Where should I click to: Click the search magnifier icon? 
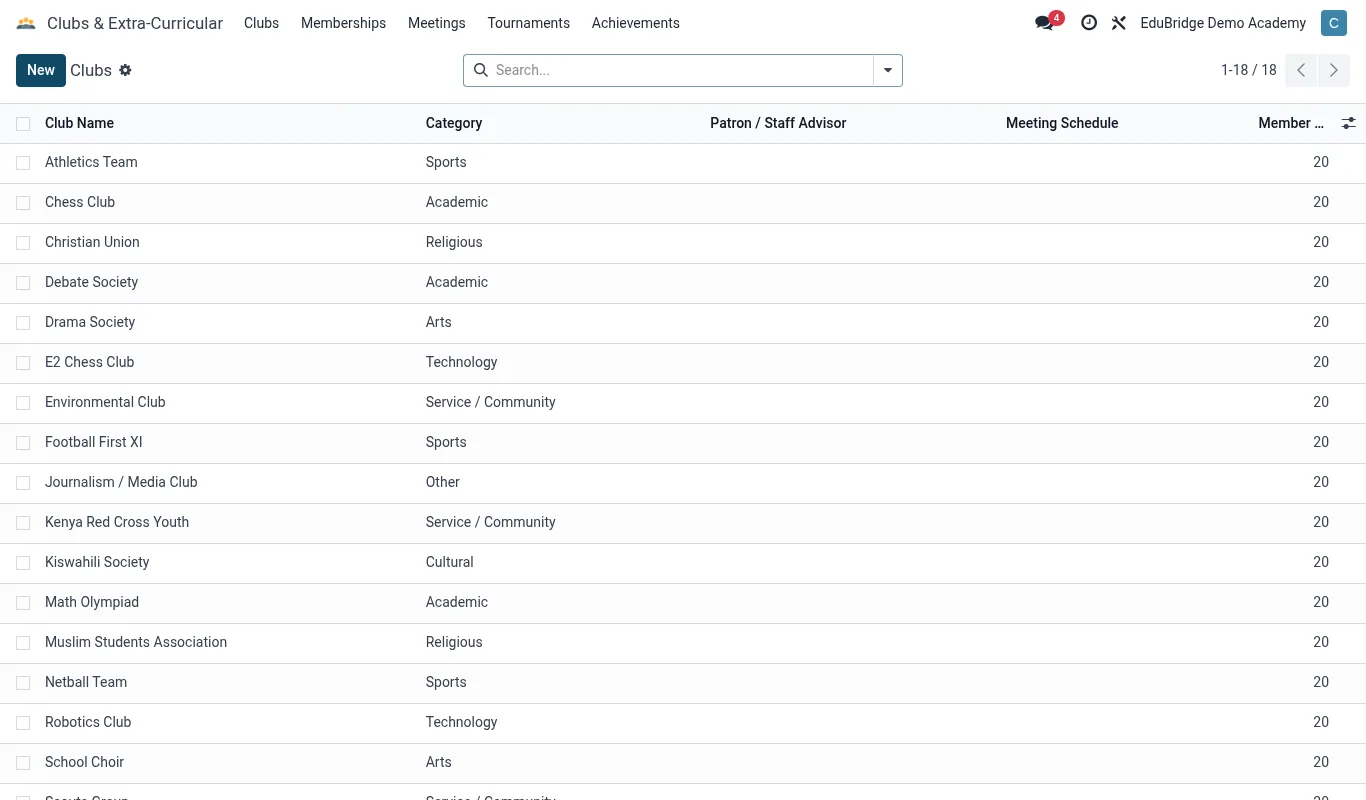click(x=480, y=70)
